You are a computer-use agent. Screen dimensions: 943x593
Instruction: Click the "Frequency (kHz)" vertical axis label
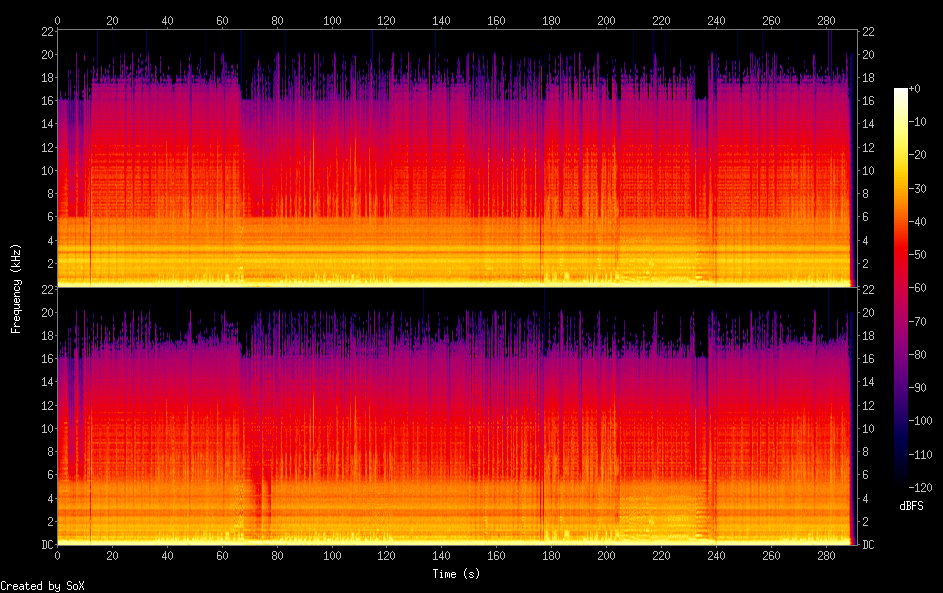[x=16, y=287]
